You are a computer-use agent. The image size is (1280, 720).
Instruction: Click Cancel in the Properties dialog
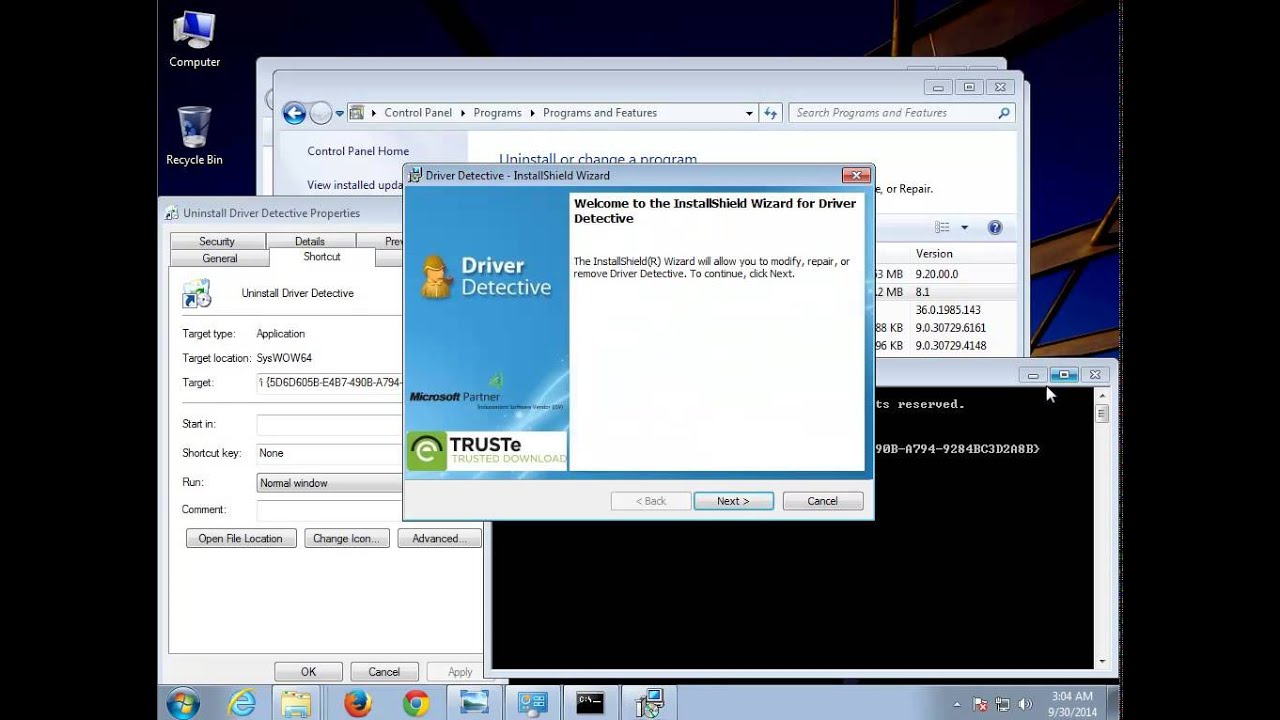384,672
